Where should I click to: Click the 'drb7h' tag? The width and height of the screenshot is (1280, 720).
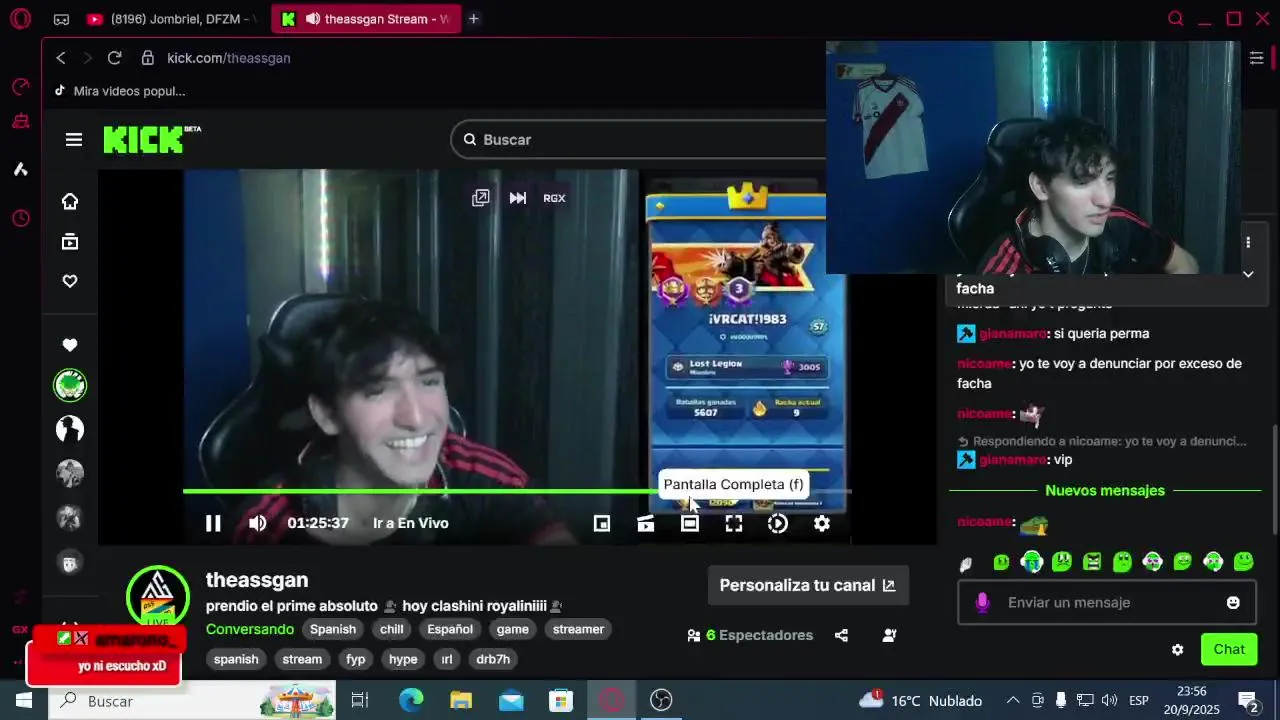pos(493,659)
